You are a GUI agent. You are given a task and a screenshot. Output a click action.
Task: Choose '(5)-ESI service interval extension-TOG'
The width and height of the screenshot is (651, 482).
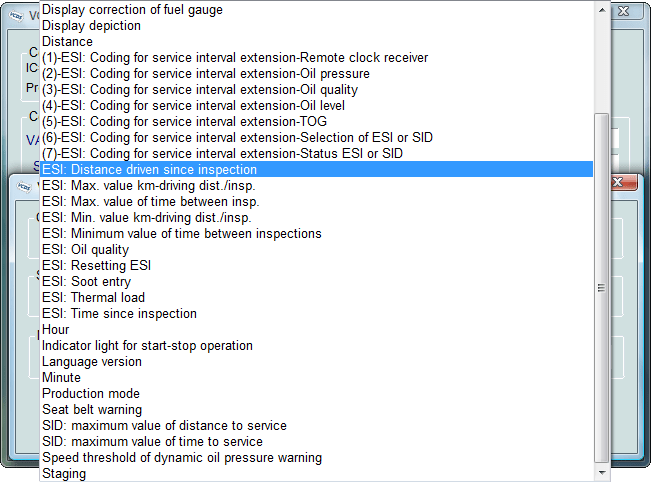(316, 121)
